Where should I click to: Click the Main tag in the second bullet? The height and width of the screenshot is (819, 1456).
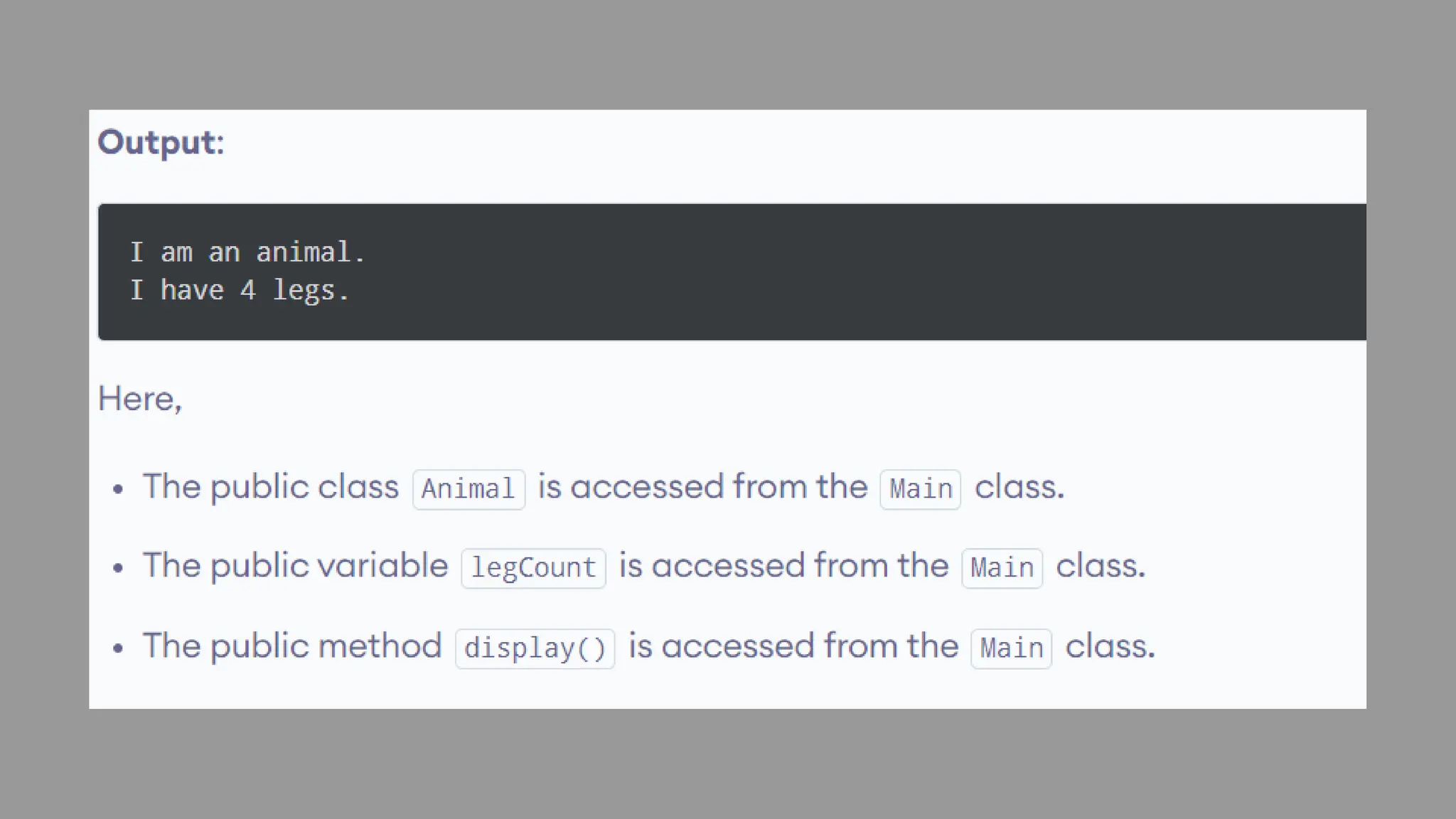(1002, 568)
